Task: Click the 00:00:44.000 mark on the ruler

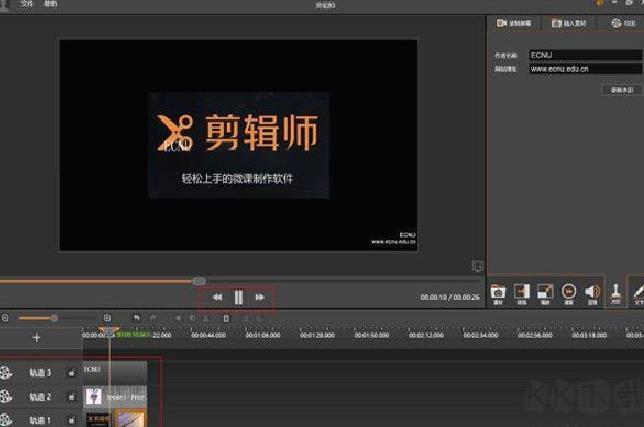Action: pyautogui.click(x=209, y=335)
